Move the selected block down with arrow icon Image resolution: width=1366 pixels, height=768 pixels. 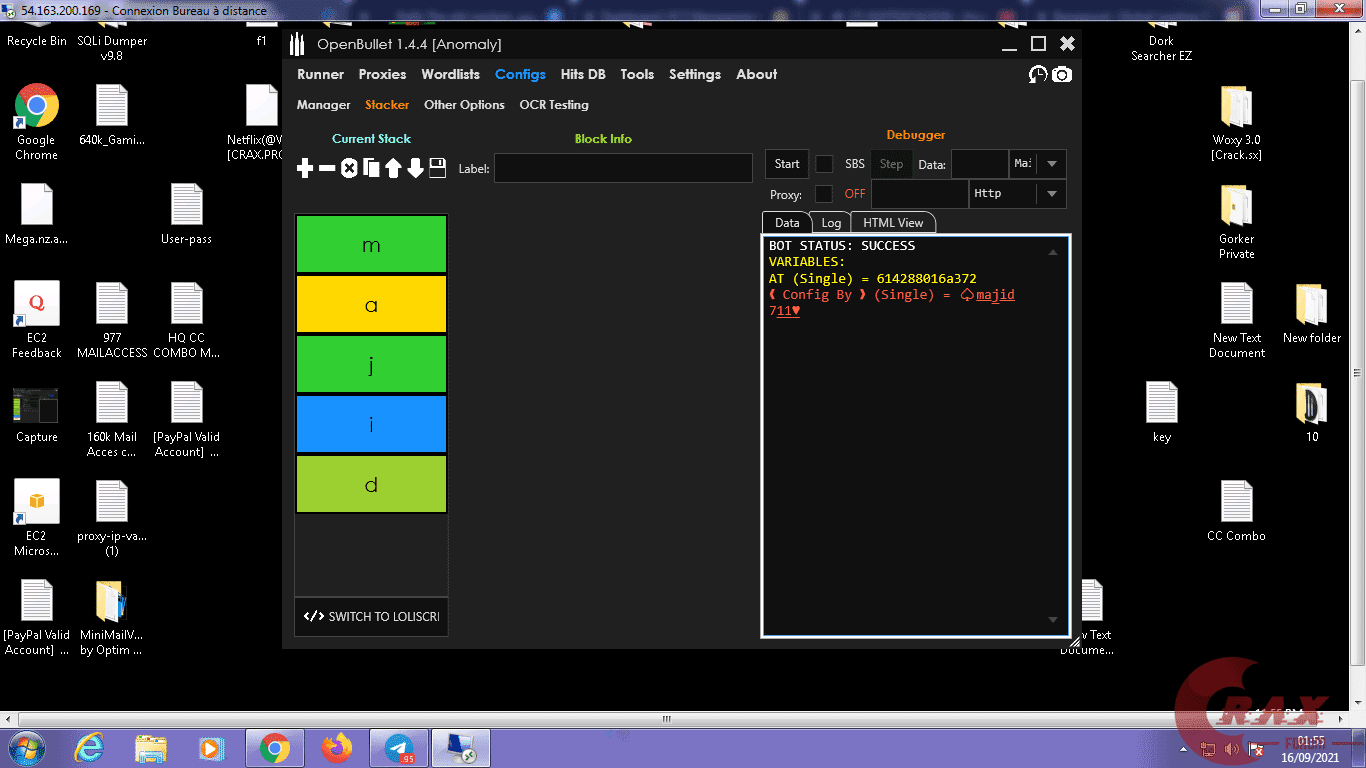pos(415,169)
